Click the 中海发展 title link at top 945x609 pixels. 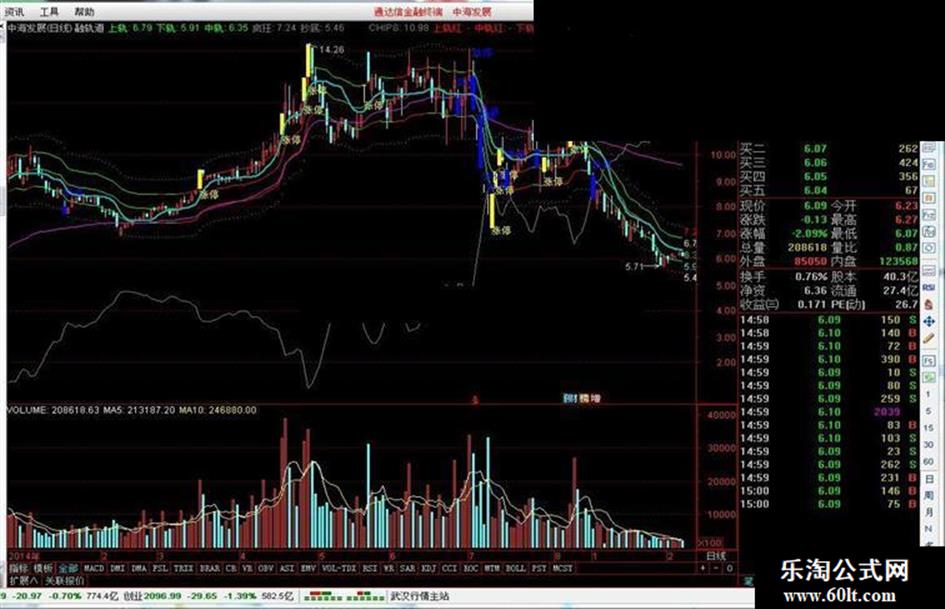pos(472,11)
